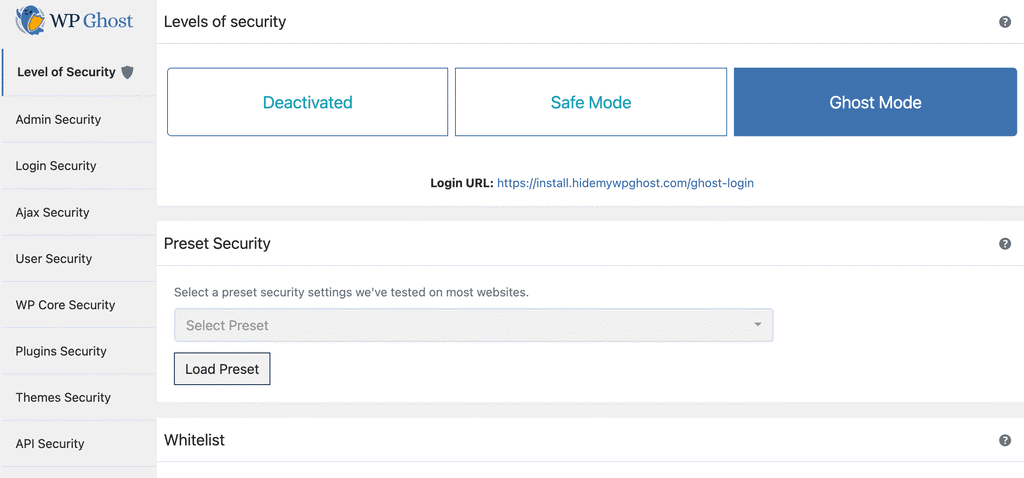Open User Security section

click(x=78, y=259)
